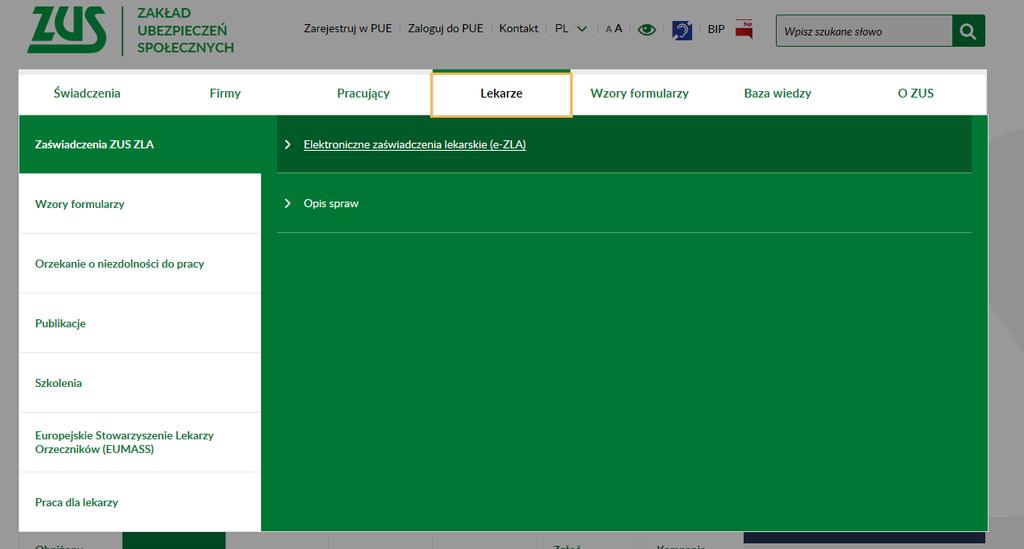Open the sign language interpreter icon

[x=682, y=30]
